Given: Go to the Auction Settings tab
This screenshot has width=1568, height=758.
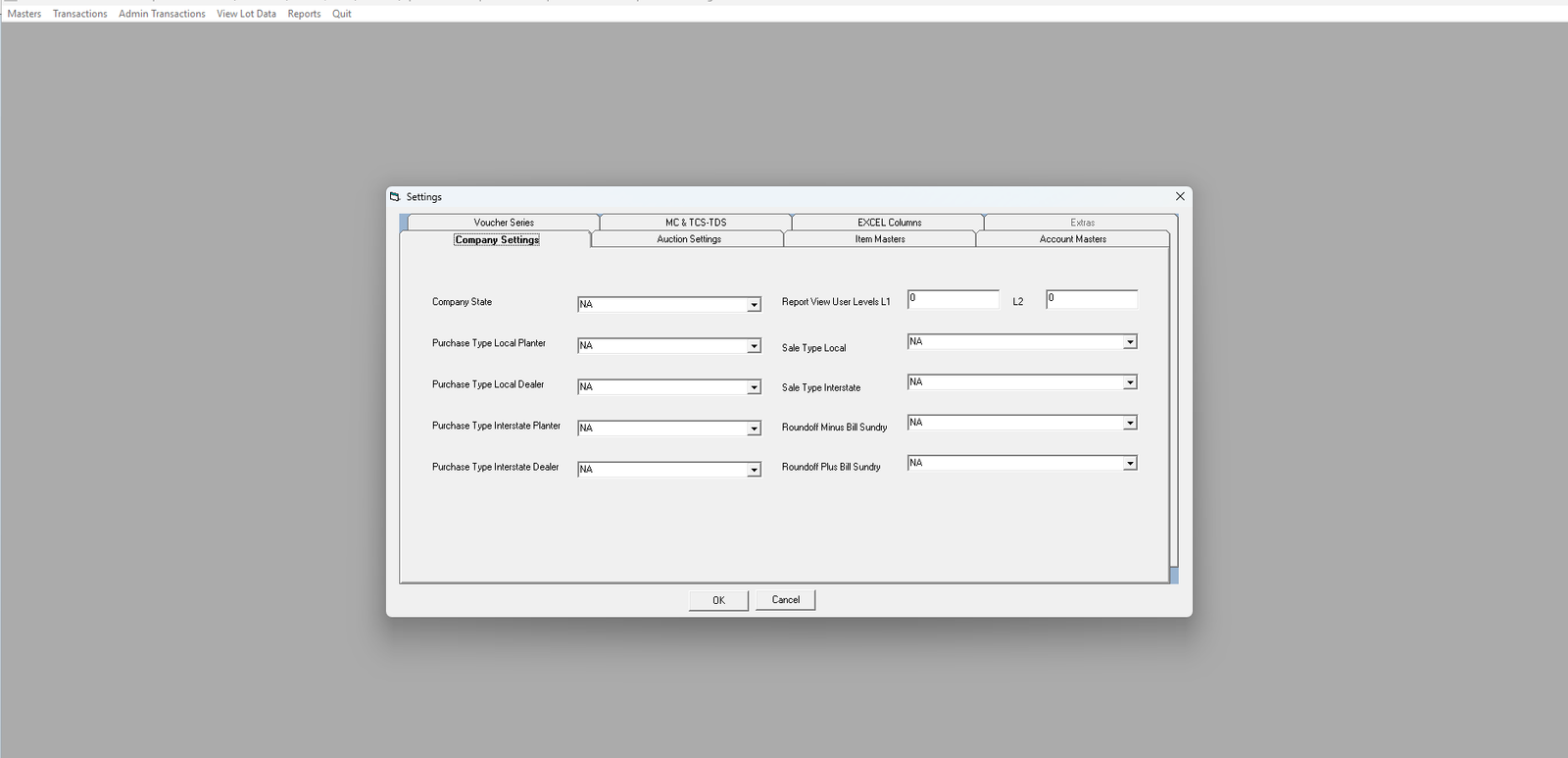Looking at the screenshot, I should point(688,239).
